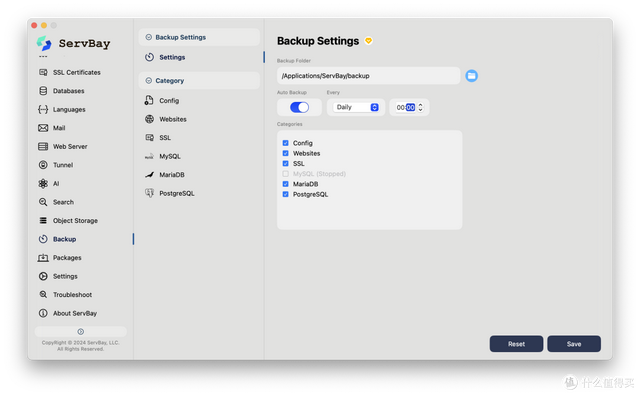Screen dimensions: 640x396
Task: Open the Packages icon
Action: 43,258
